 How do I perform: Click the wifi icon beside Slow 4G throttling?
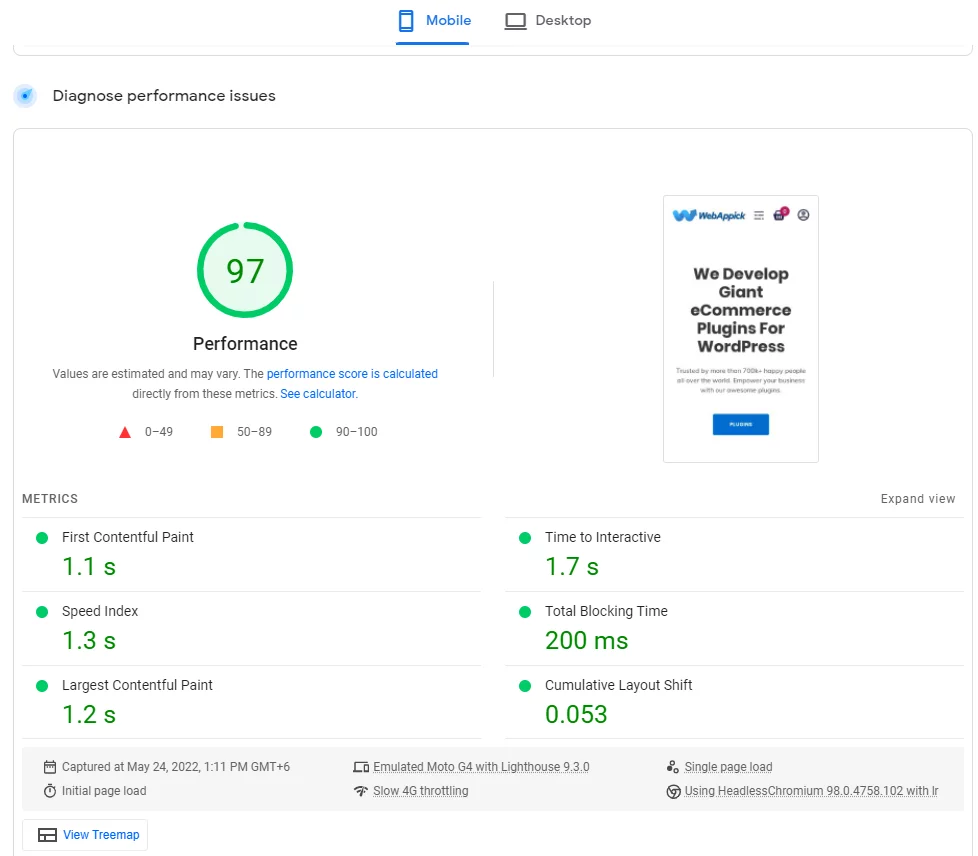361,791
